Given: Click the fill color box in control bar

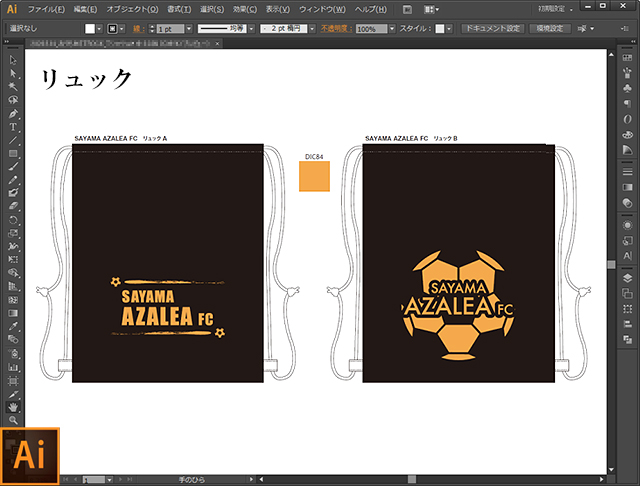Looking at the screenshot, I should coord(89,29).
